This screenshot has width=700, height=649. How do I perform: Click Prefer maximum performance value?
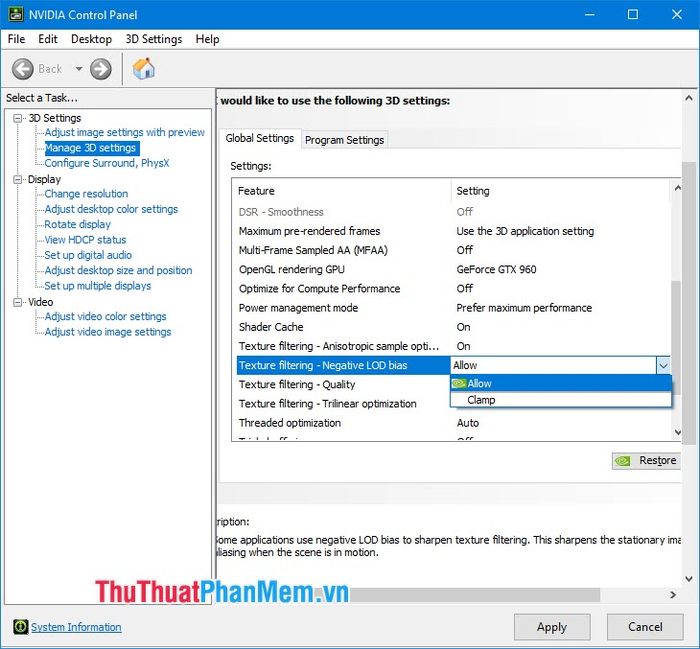coord(524,308)
